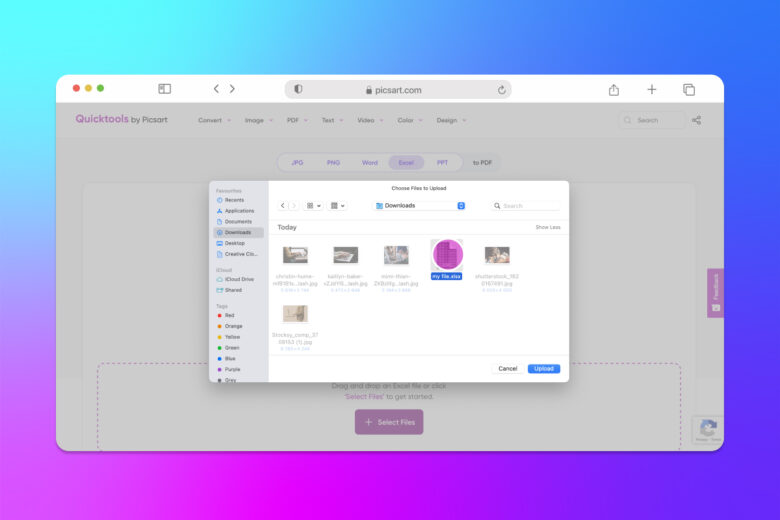Open icon view options dropdown
Screen dimensions: 780x520
(x=313, y=206)
